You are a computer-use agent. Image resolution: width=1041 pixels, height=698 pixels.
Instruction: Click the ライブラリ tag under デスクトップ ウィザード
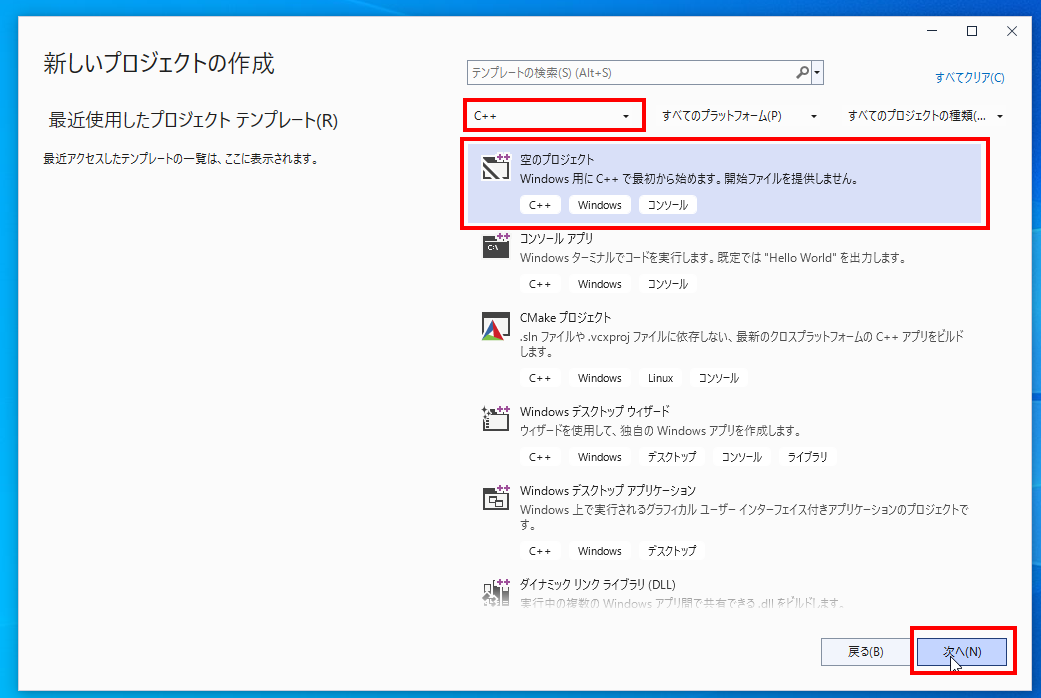(807, 457)
